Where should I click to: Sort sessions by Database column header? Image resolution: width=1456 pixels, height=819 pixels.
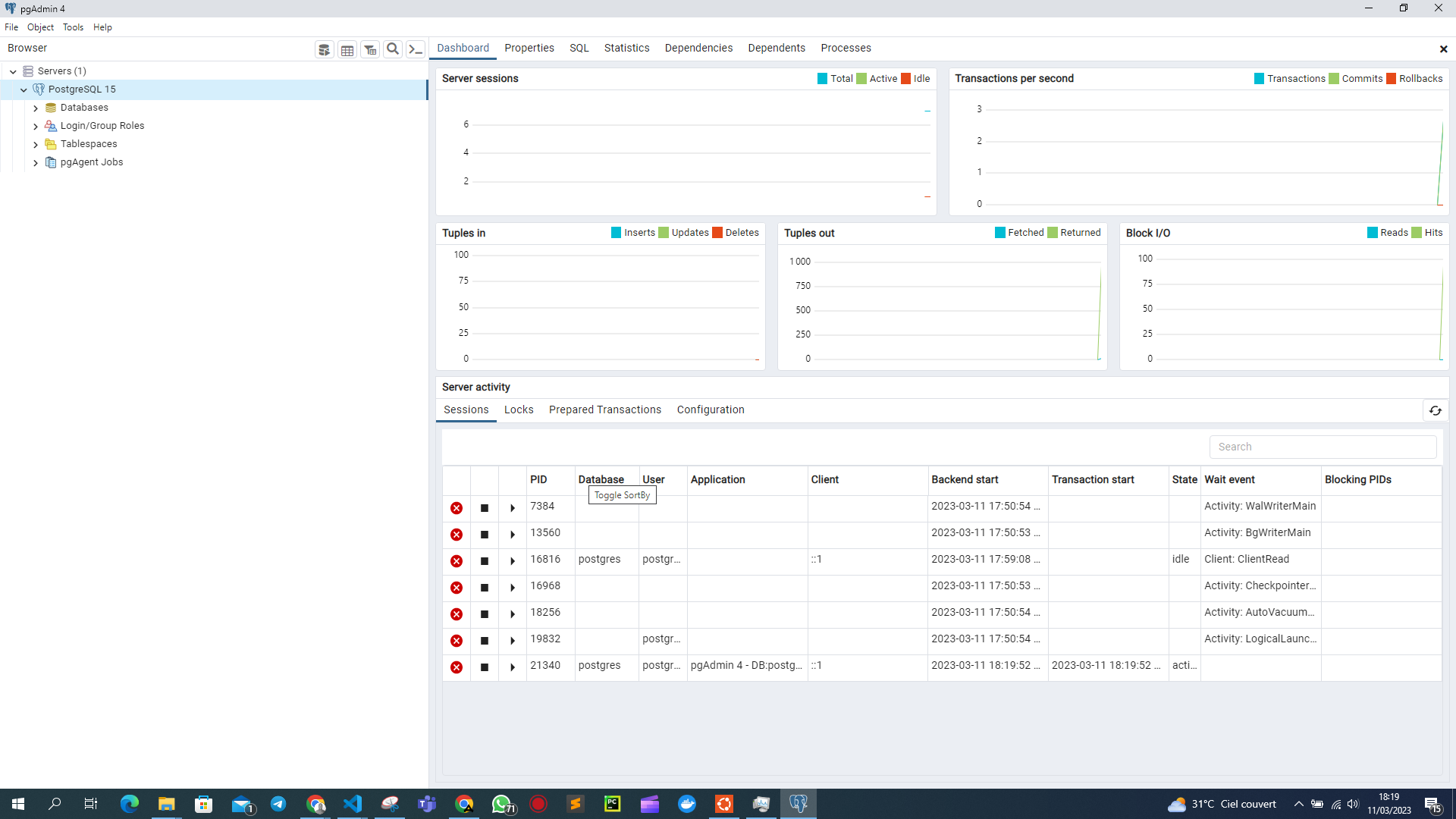(x=601, y=479)
